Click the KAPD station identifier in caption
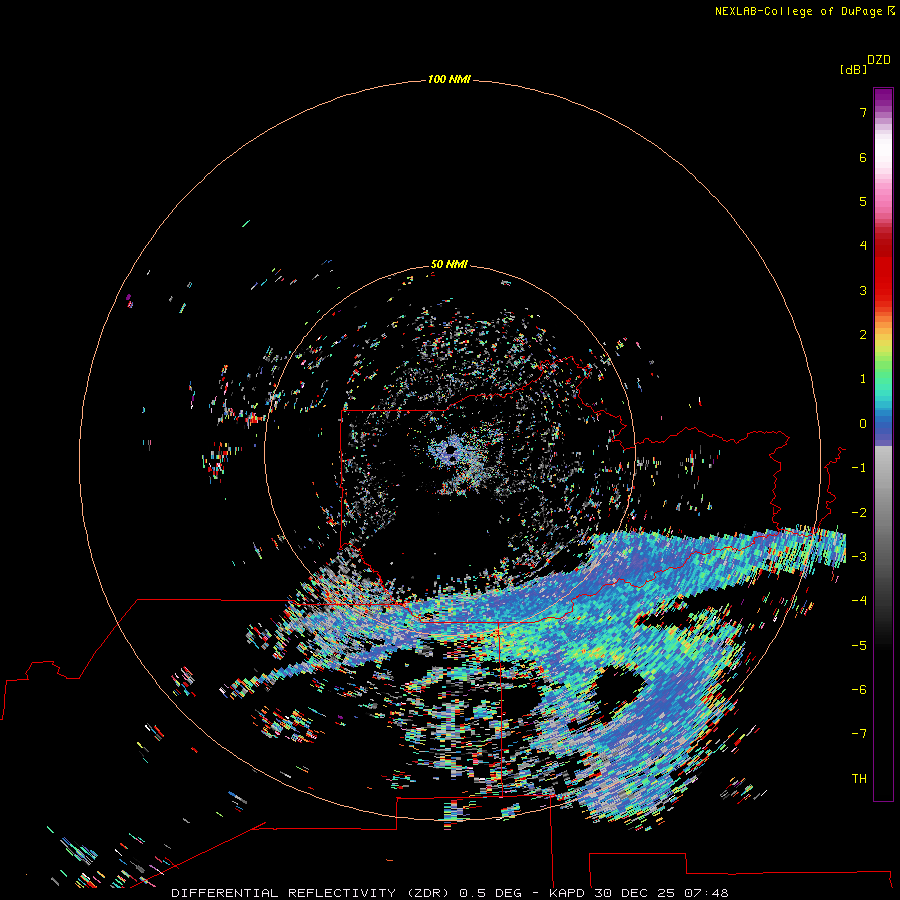The image size is (900, 900). pos(567,893)
